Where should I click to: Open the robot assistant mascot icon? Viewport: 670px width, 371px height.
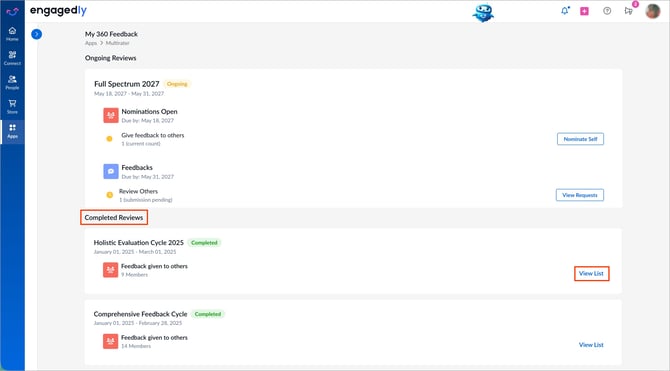click(483, 13)
